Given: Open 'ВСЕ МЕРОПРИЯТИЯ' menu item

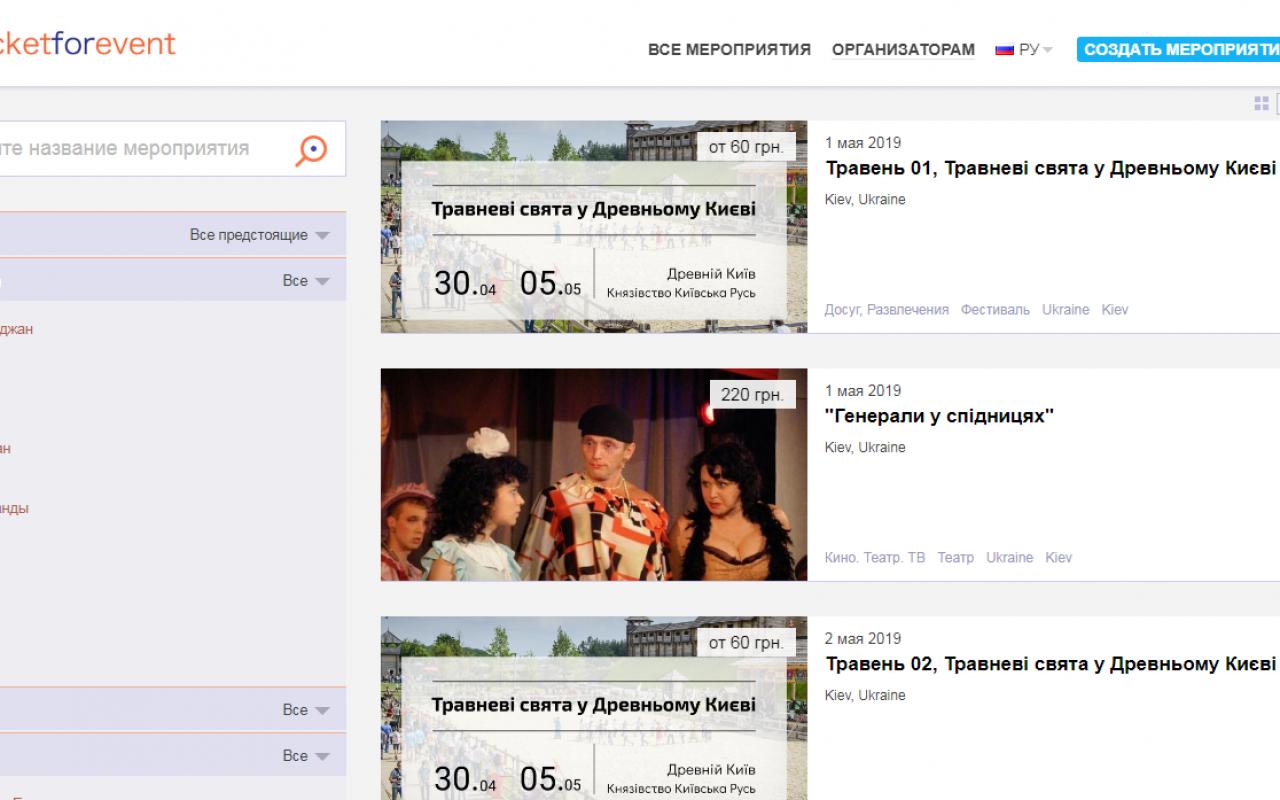Looking at the screenshot, I should pyautogui.click(x=729, y=50).
